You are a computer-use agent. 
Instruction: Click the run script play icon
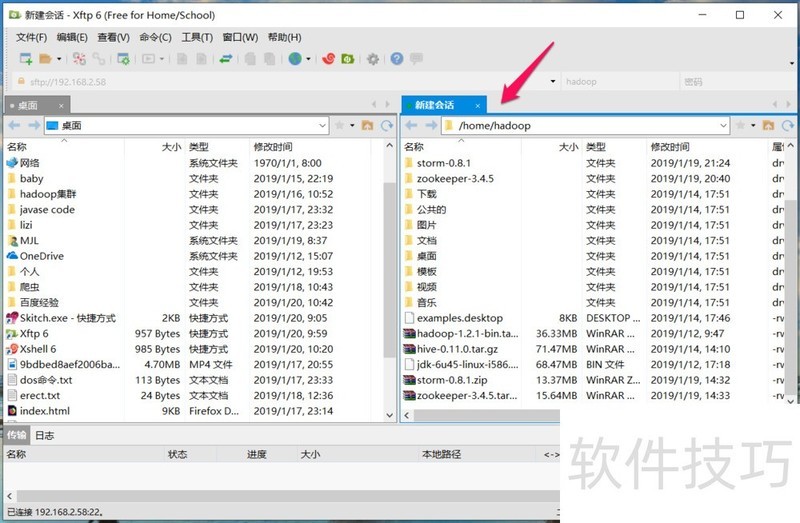pos(148,59)
